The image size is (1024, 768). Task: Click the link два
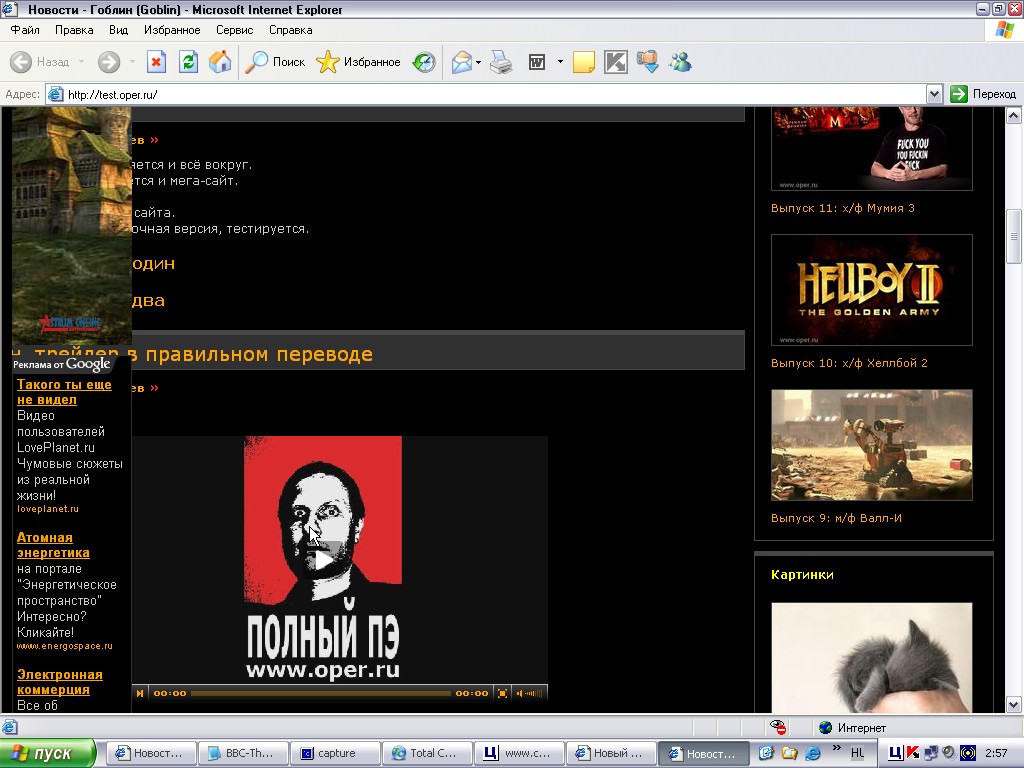(148, 301)
